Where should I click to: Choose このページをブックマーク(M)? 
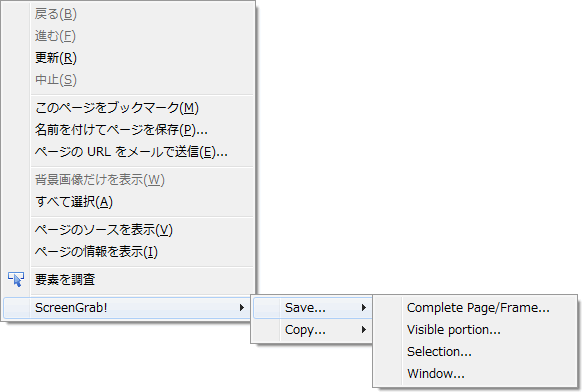point(128,108)
